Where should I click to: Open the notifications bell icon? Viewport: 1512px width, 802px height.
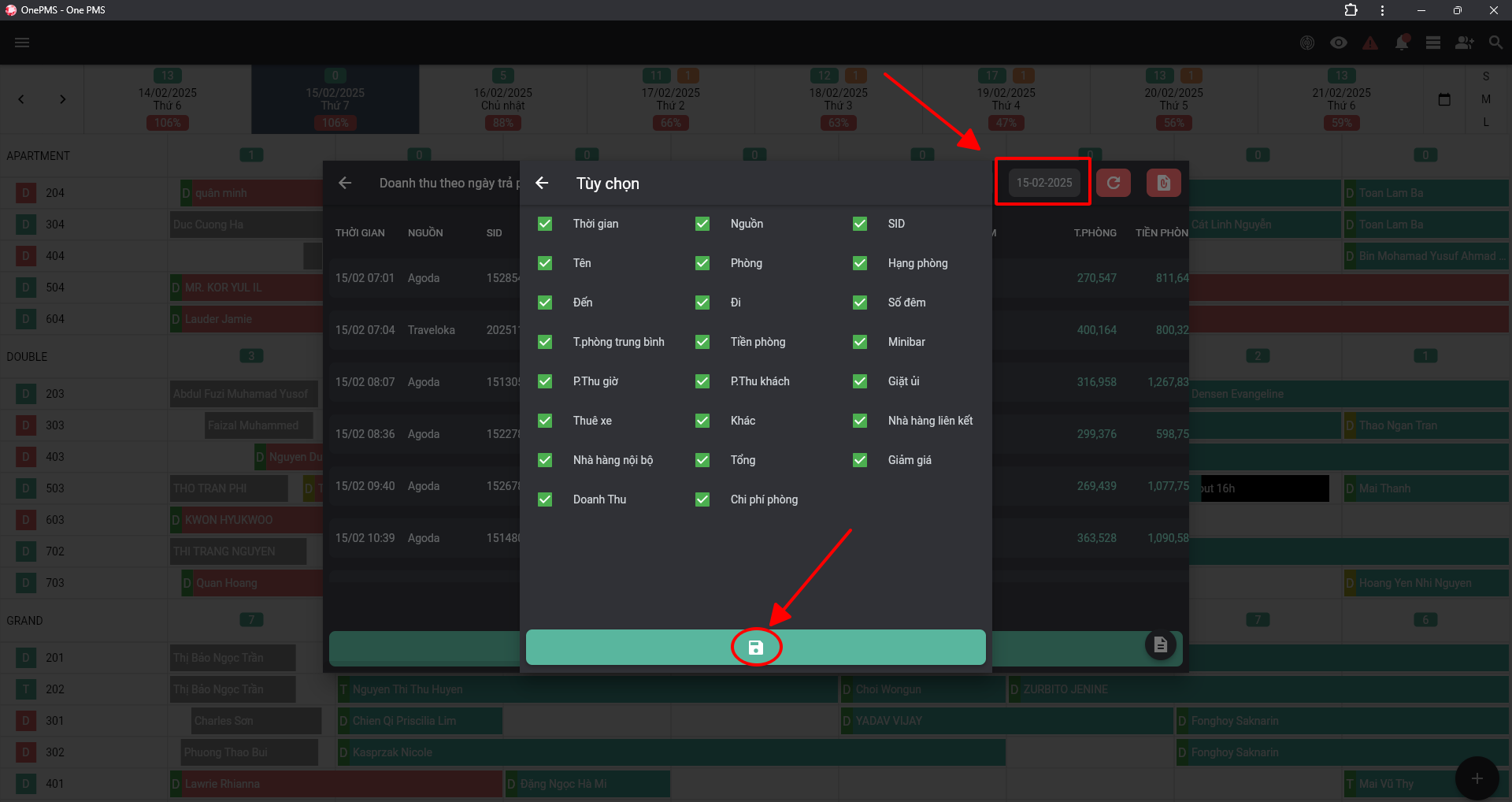[1402, 43]
